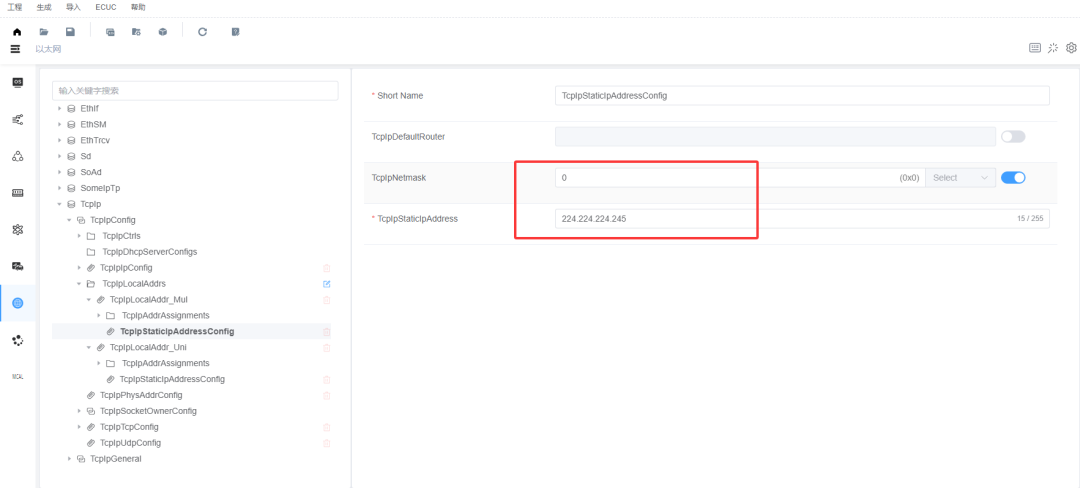
Task: Open the memory chip sidebar icon
Action: click(x=18, y=193)
